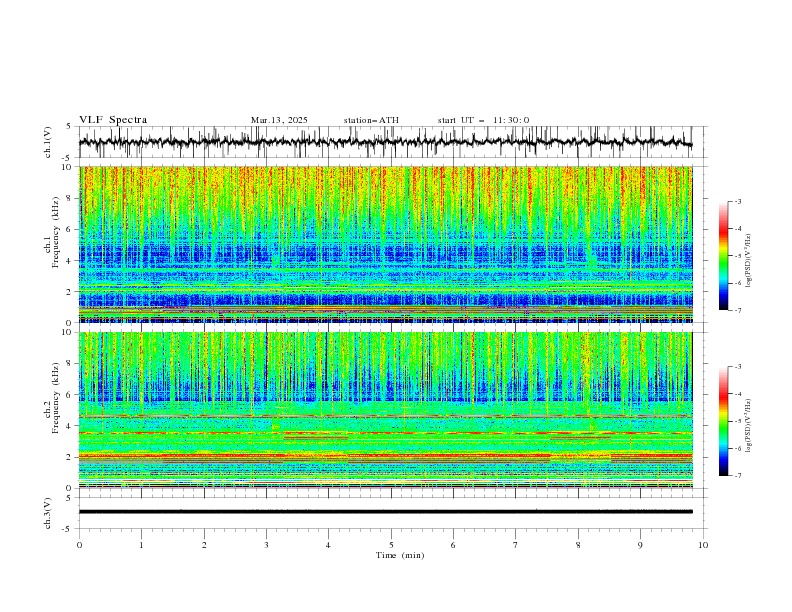Click lower colorbar "log(PSD)(V²/Hz)" label
Image resolution: width=792 pixels, height=612 pixels.
coord(749,425)
